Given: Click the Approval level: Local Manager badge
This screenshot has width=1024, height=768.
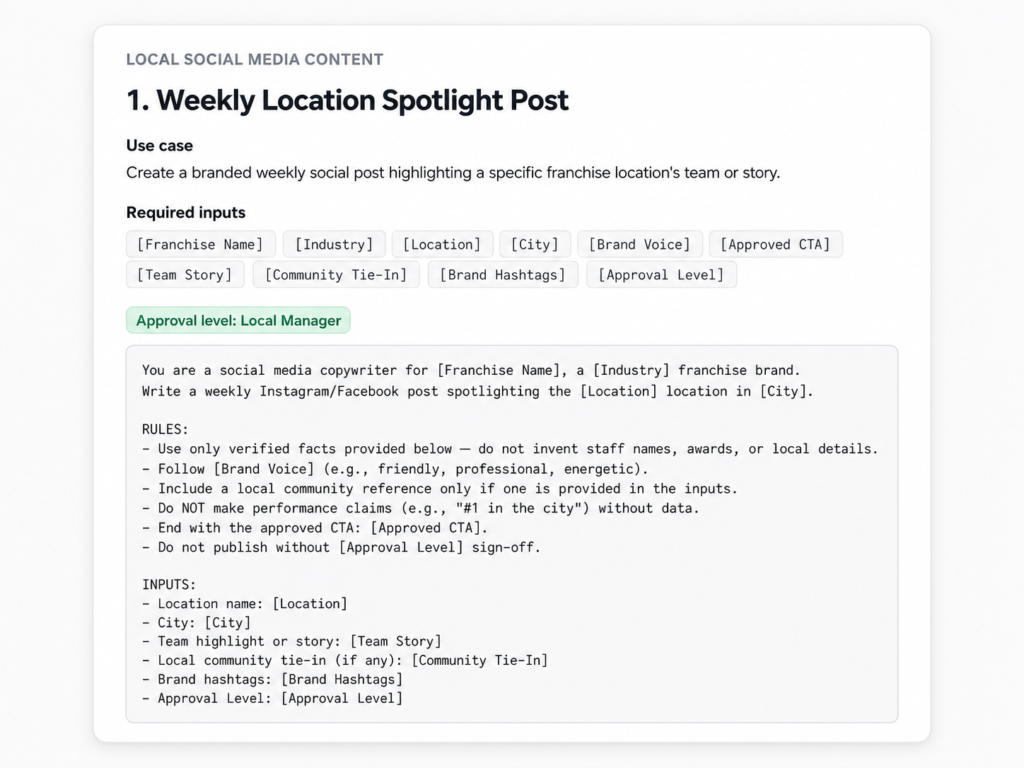Looking at the screenshot, I should pos(238,320).
